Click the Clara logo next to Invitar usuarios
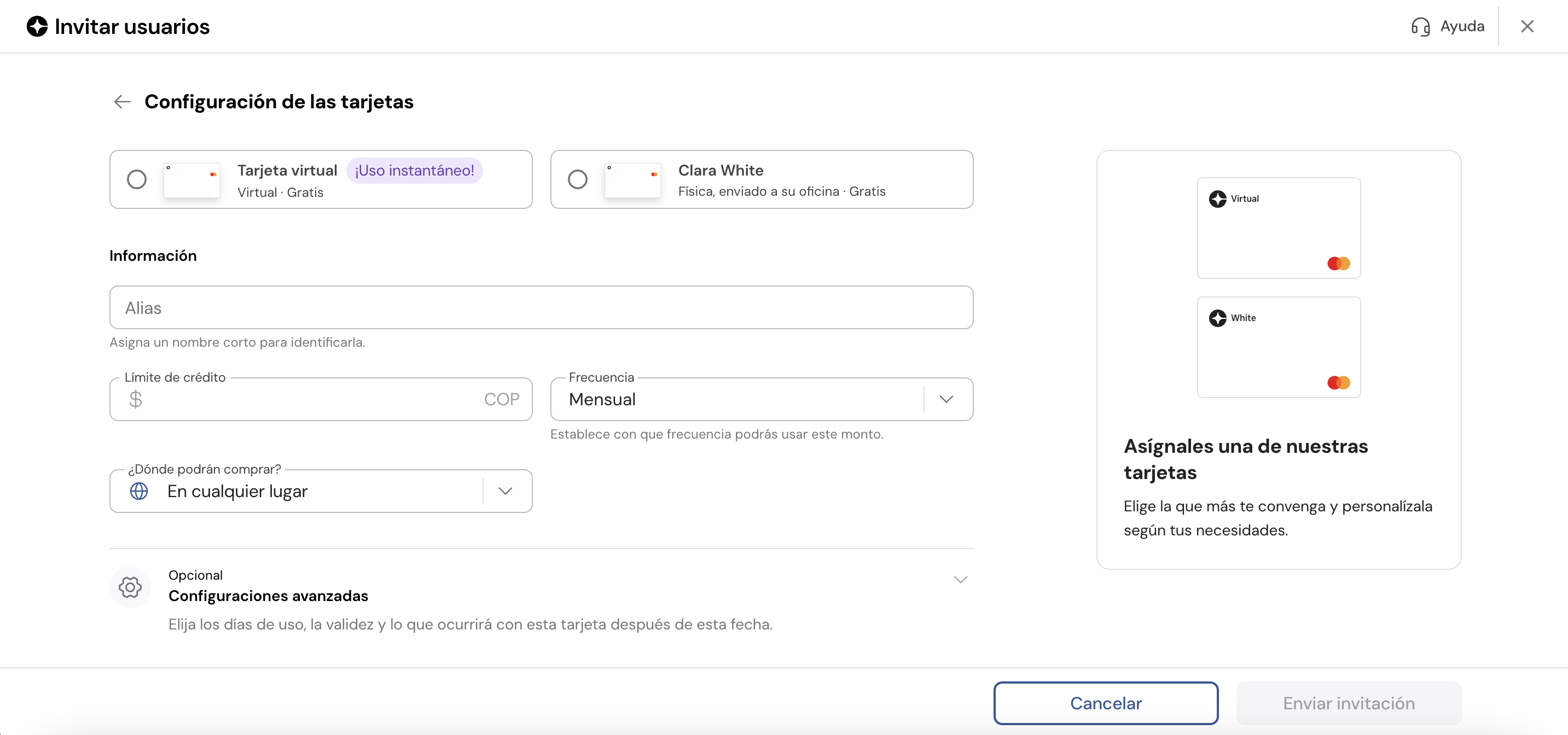 (37, 26)
